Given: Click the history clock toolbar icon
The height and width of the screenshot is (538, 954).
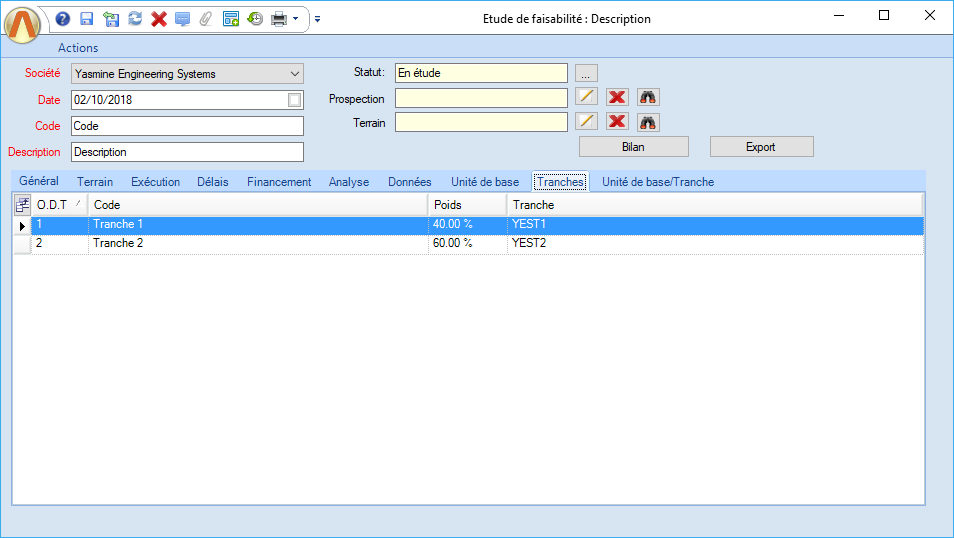Looking at the screenshot, I should click(x=255, y=18).
